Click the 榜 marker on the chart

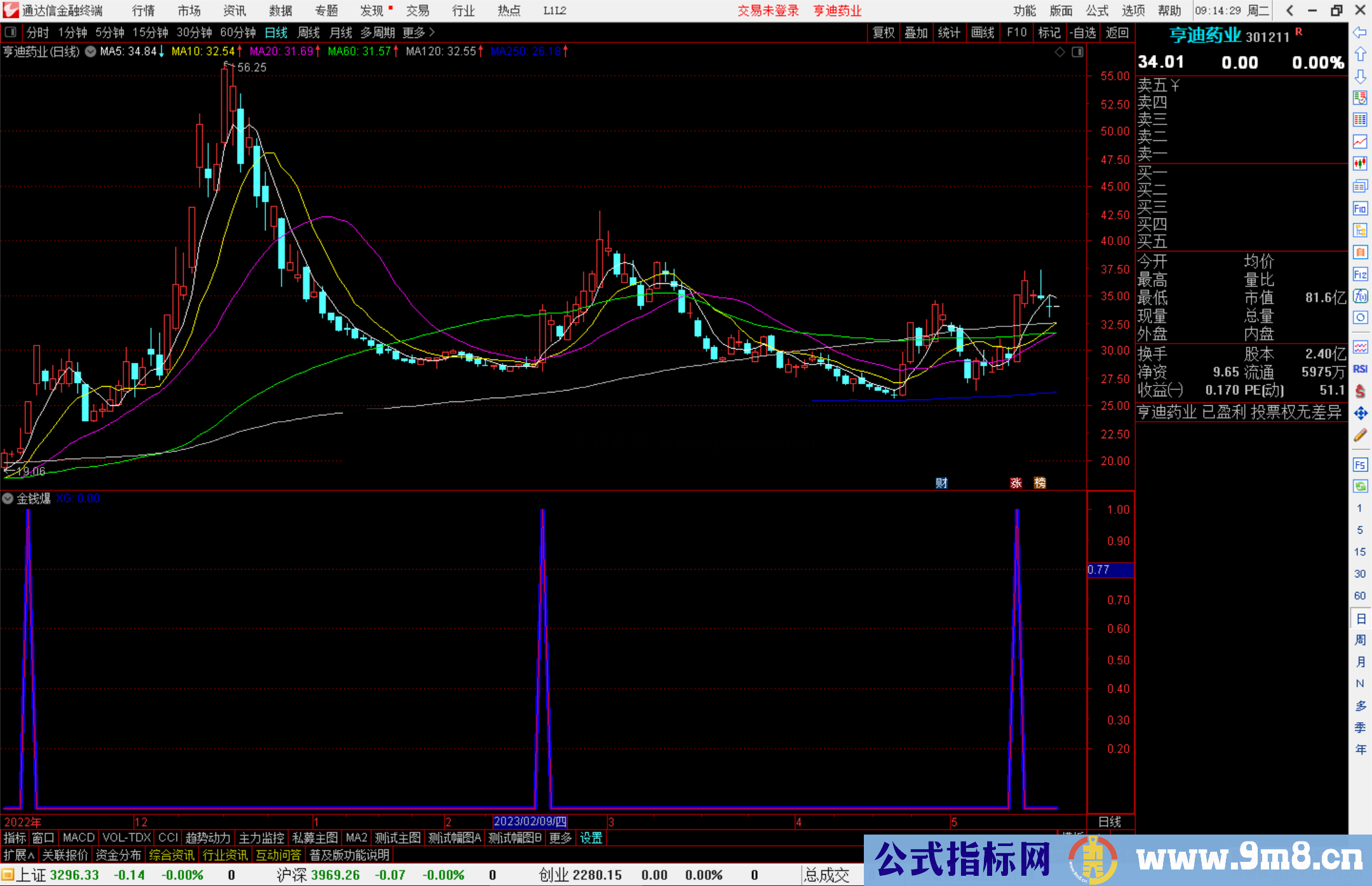pos(1040,483)
